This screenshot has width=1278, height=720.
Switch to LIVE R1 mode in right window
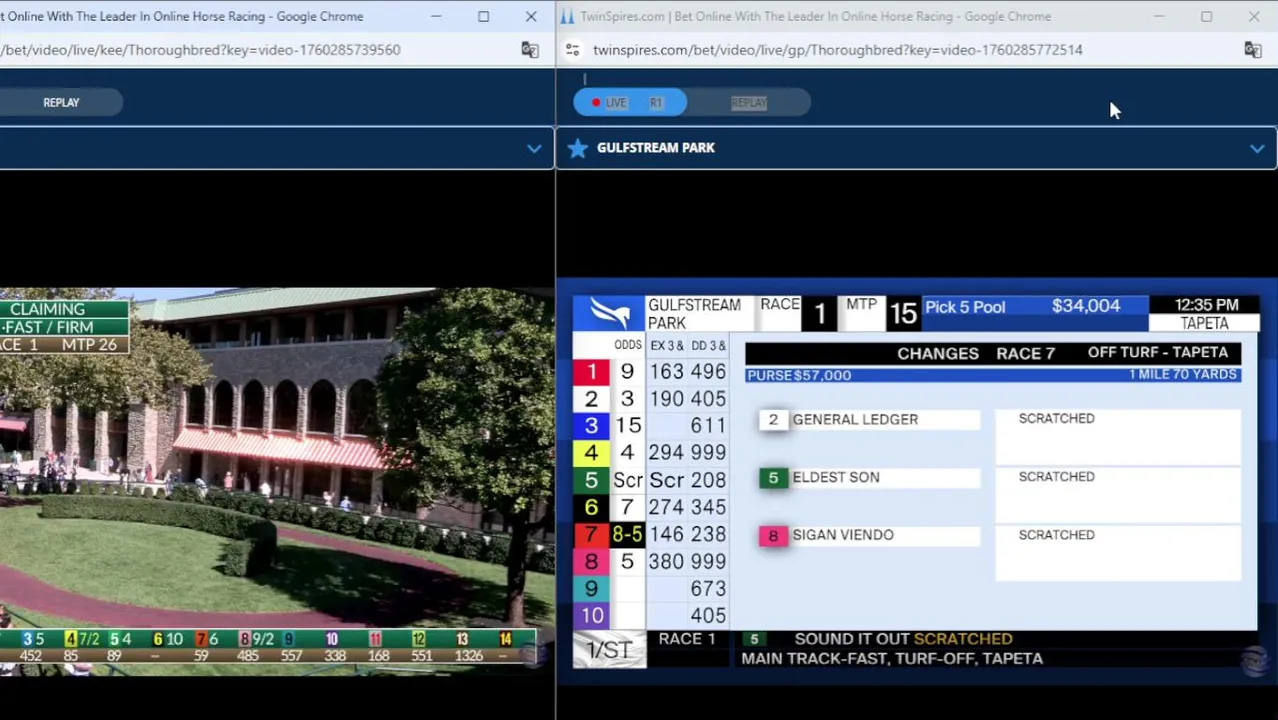630,102
